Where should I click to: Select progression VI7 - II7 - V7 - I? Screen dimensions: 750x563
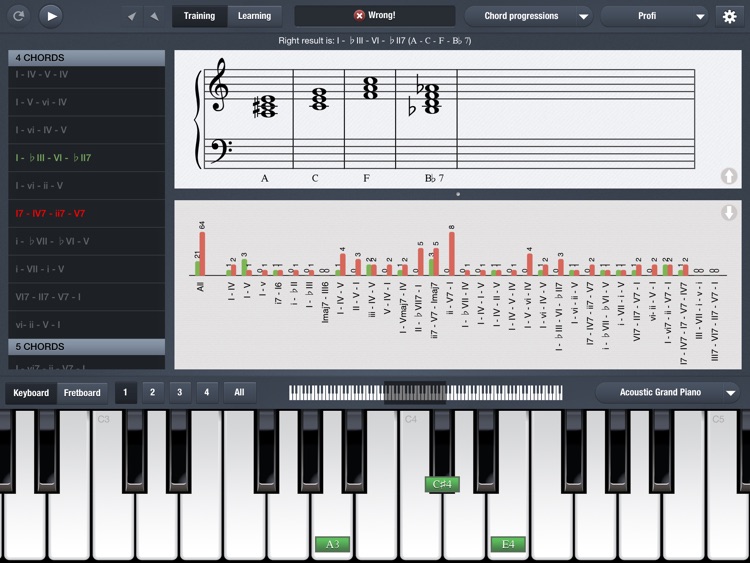tap(87, 297)
